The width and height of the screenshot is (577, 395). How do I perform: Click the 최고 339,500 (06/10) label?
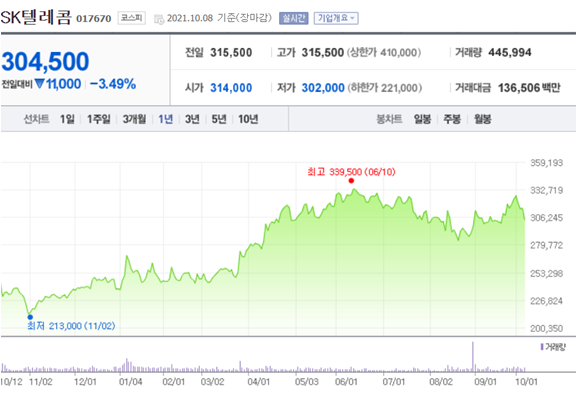[x=351, y=172]
